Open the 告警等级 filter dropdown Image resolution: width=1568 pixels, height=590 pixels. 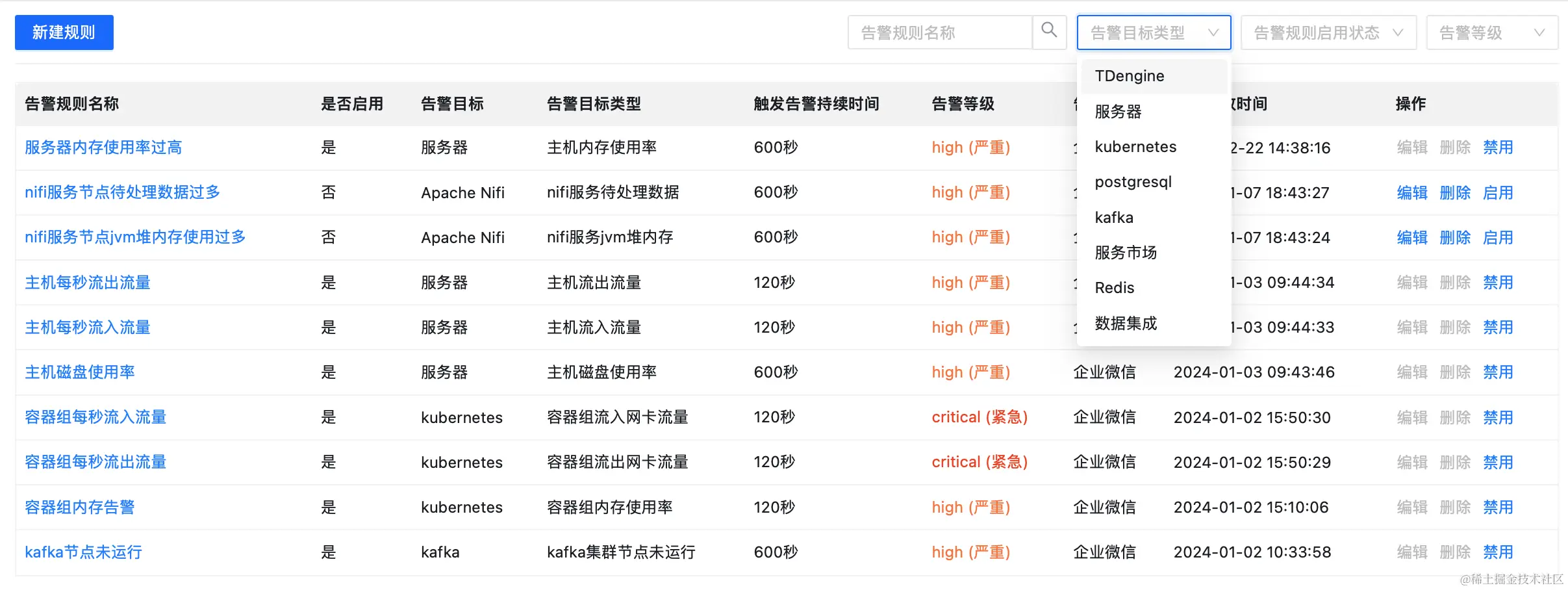[x=1491, y=32]
